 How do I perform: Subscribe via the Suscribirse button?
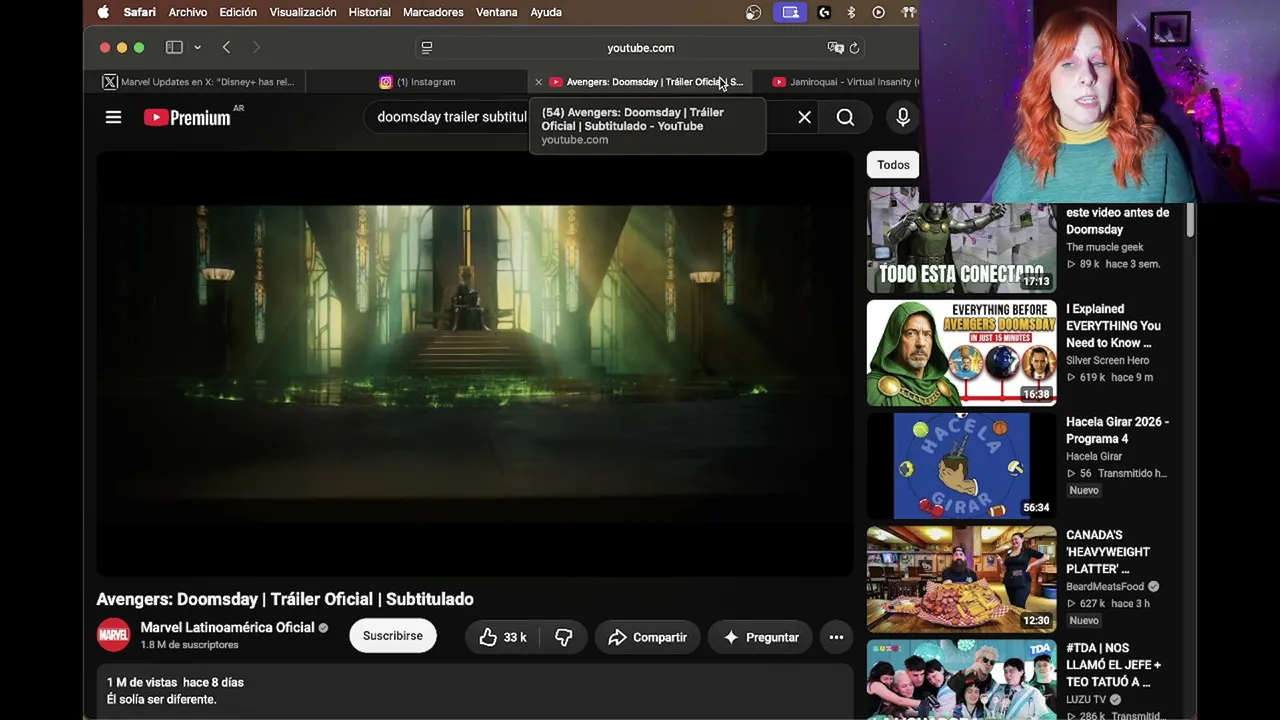click(393, 636)
